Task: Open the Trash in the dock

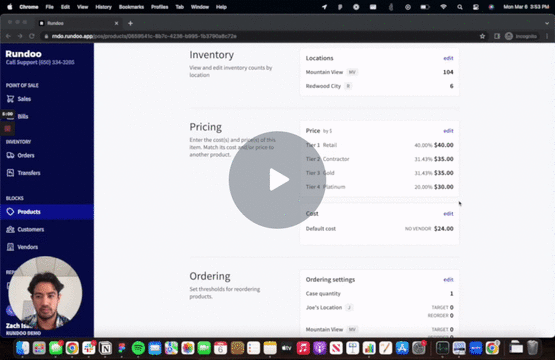Action: [532, 348]
